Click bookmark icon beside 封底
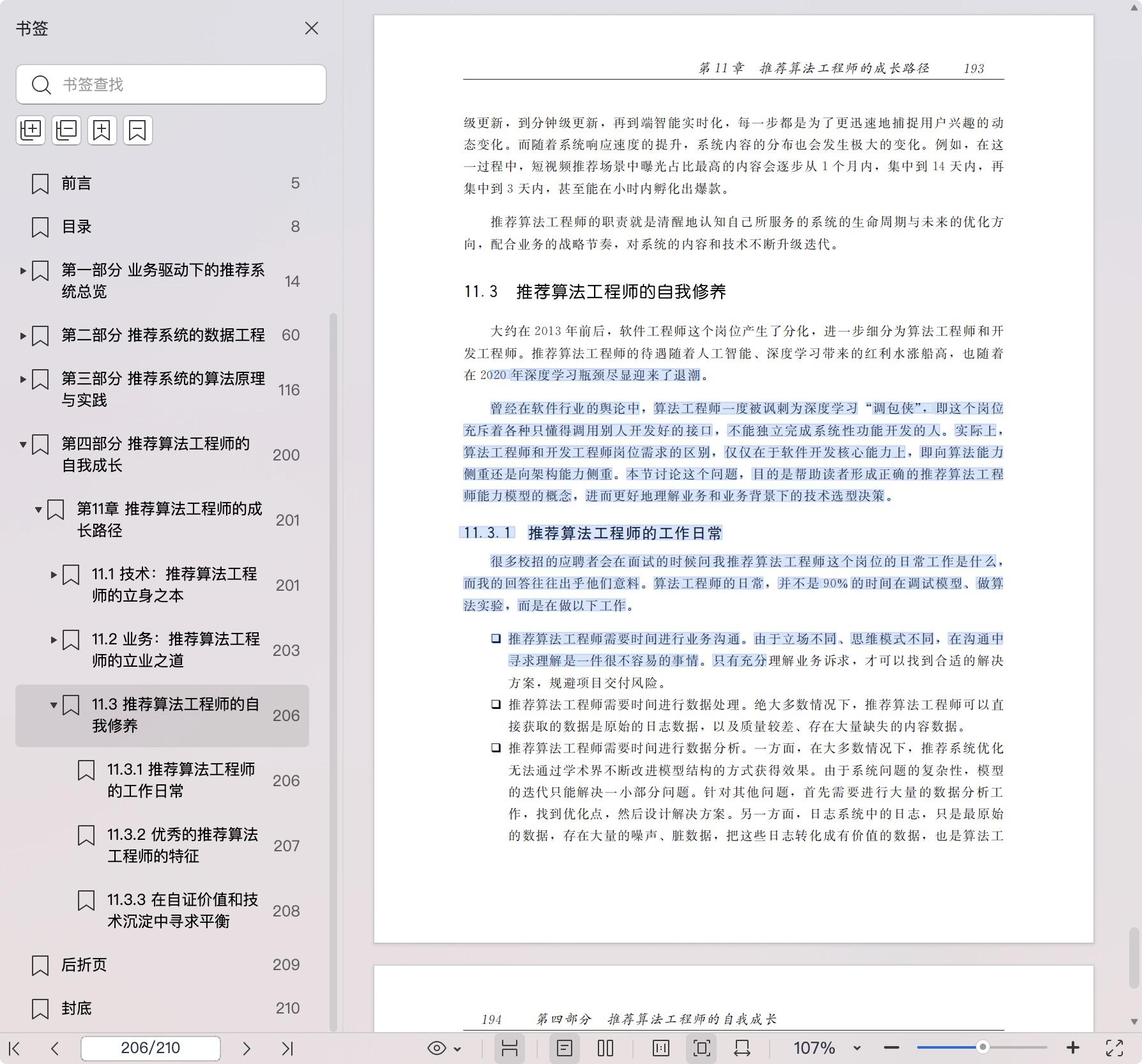 point(40,1008)
